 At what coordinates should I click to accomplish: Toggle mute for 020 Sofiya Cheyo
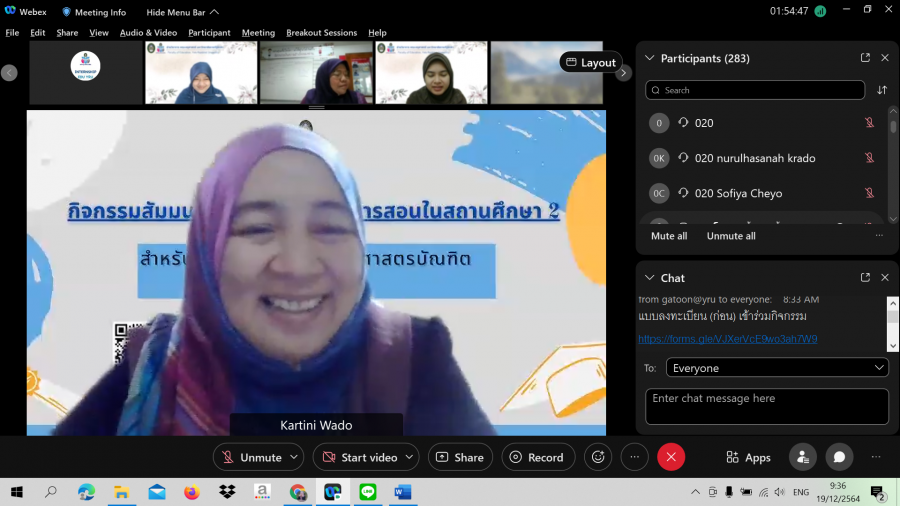[x=869, y=193]
